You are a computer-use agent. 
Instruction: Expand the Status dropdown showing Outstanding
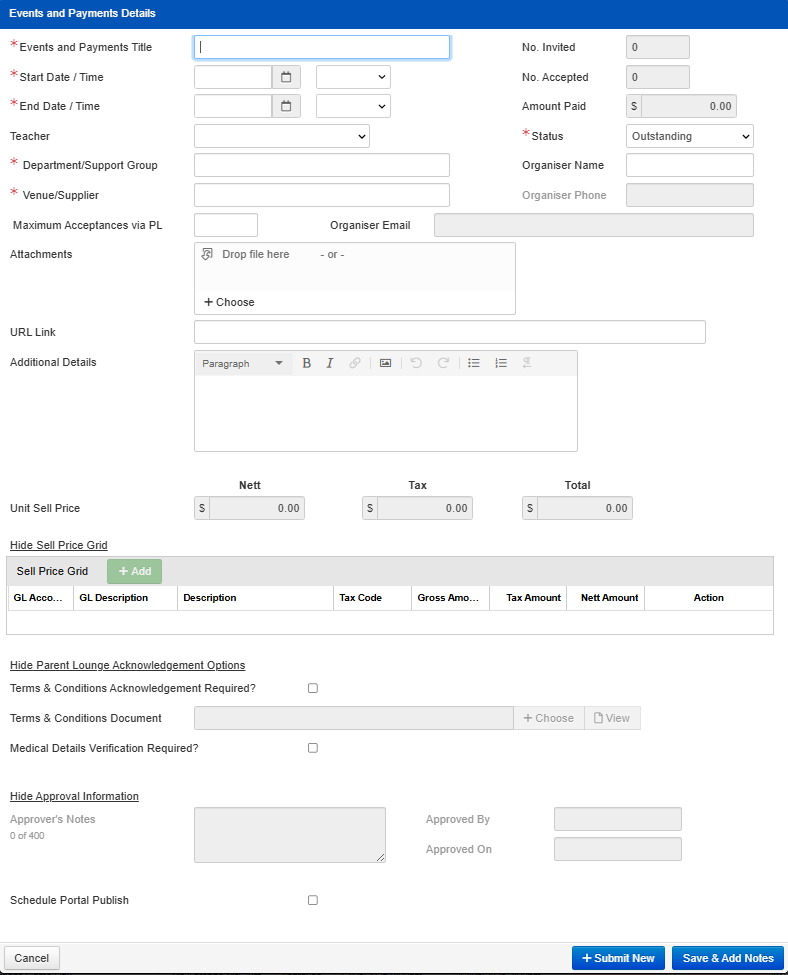[689, 136]
